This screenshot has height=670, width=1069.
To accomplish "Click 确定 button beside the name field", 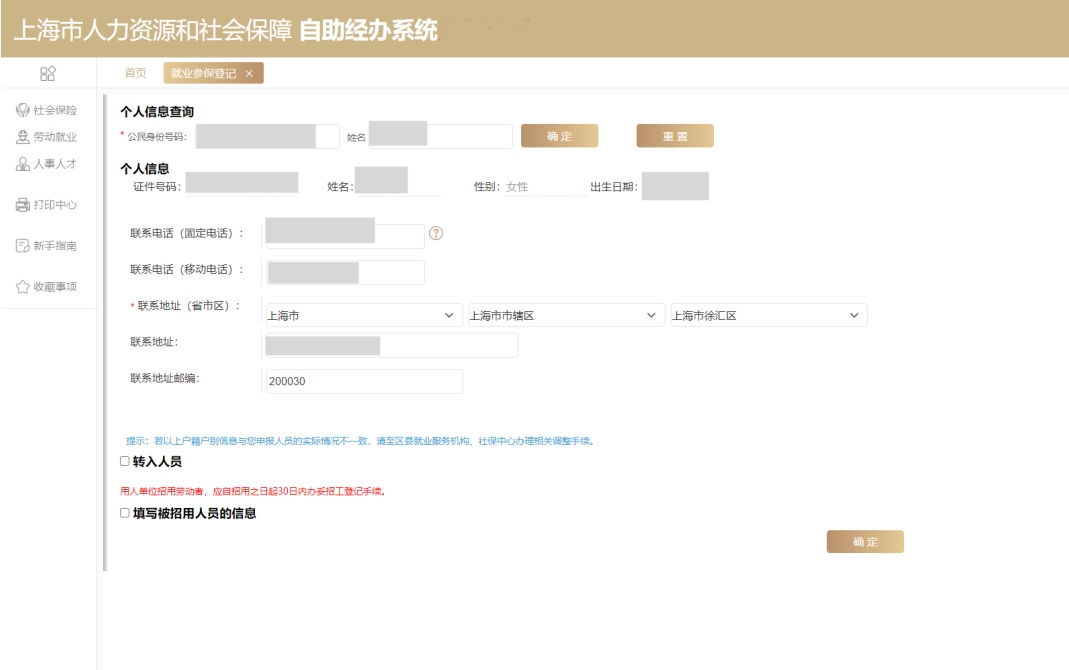I will (x=559, y=136).
